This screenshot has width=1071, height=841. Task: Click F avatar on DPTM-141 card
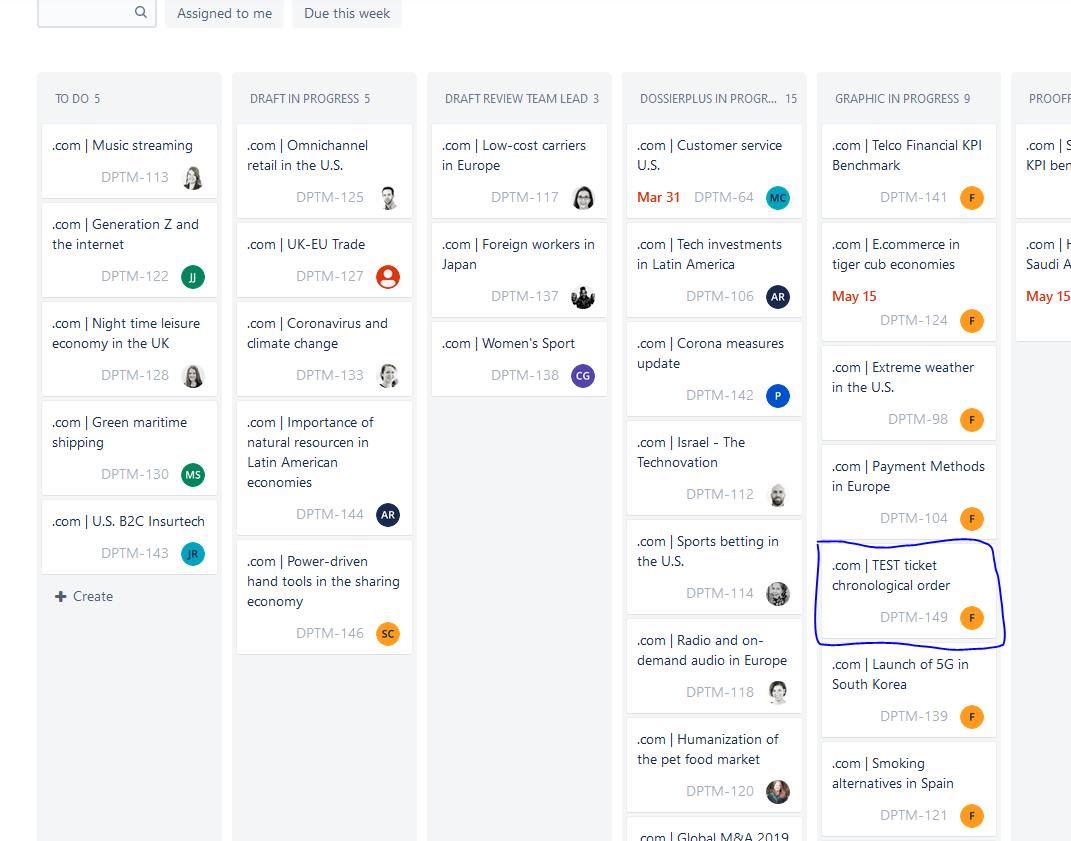972,198
